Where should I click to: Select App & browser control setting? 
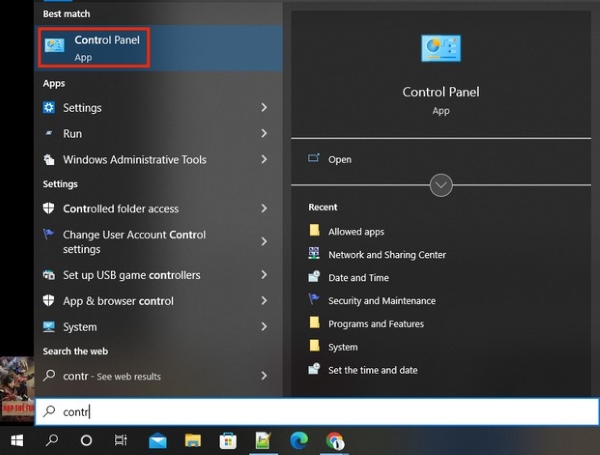pos(158,300)
